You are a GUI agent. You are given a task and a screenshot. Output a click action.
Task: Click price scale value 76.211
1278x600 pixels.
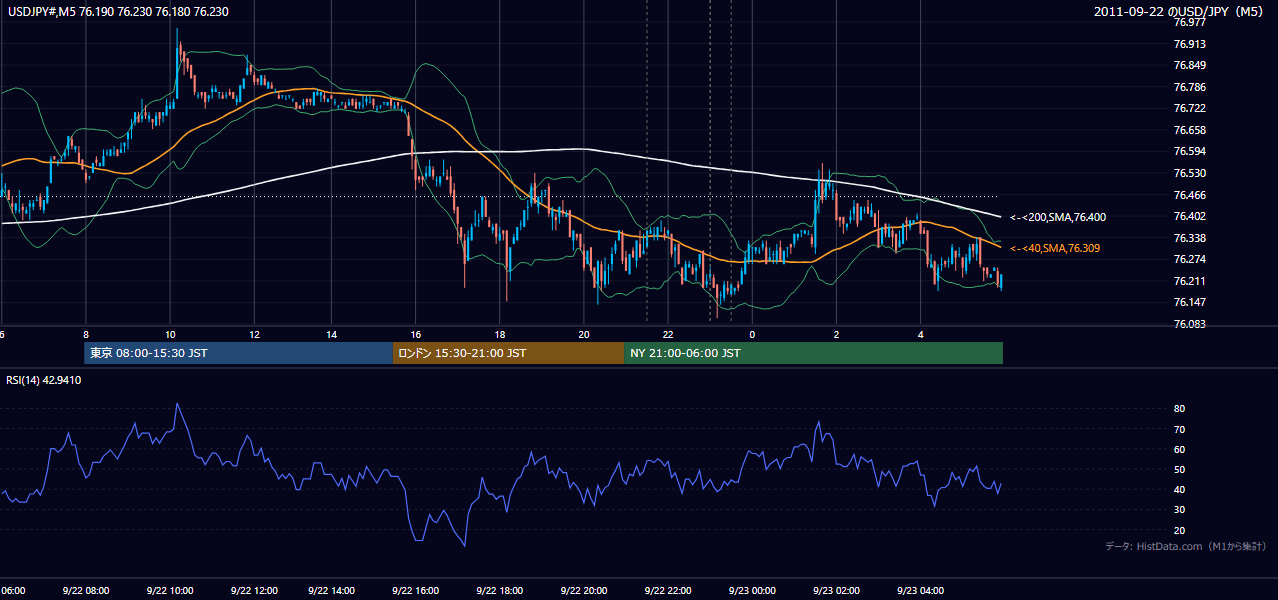(x=1190, y=281)
